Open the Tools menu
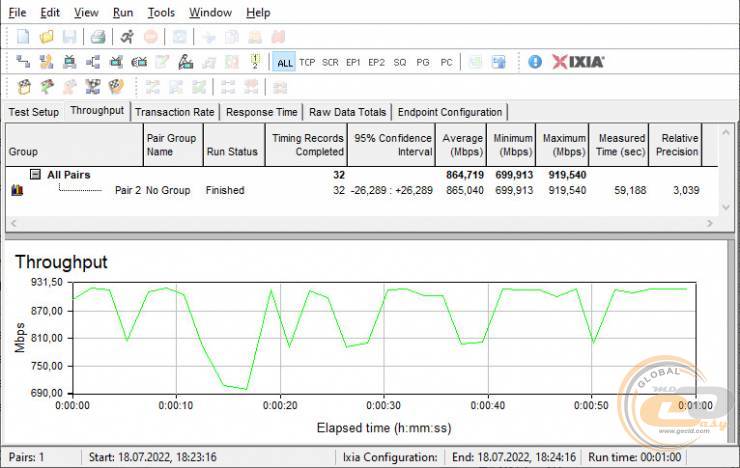Viewport: 740px width, 468px height. click(x=161, y=13)
